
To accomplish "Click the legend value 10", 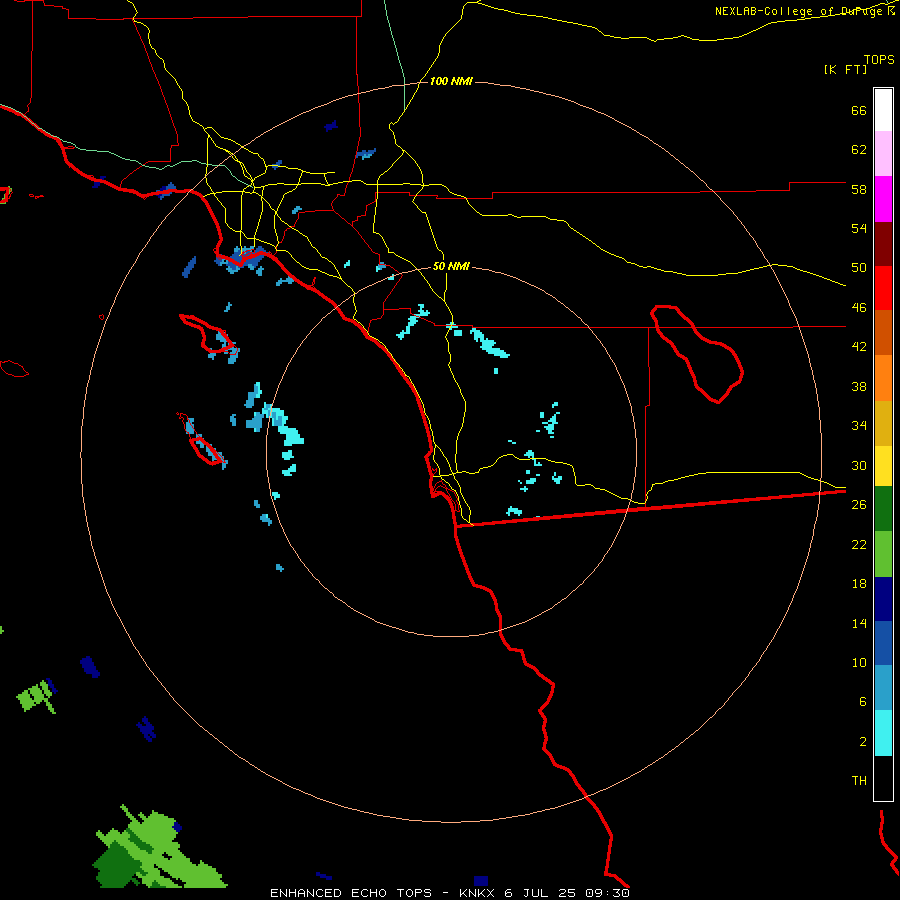I will 859,662.
